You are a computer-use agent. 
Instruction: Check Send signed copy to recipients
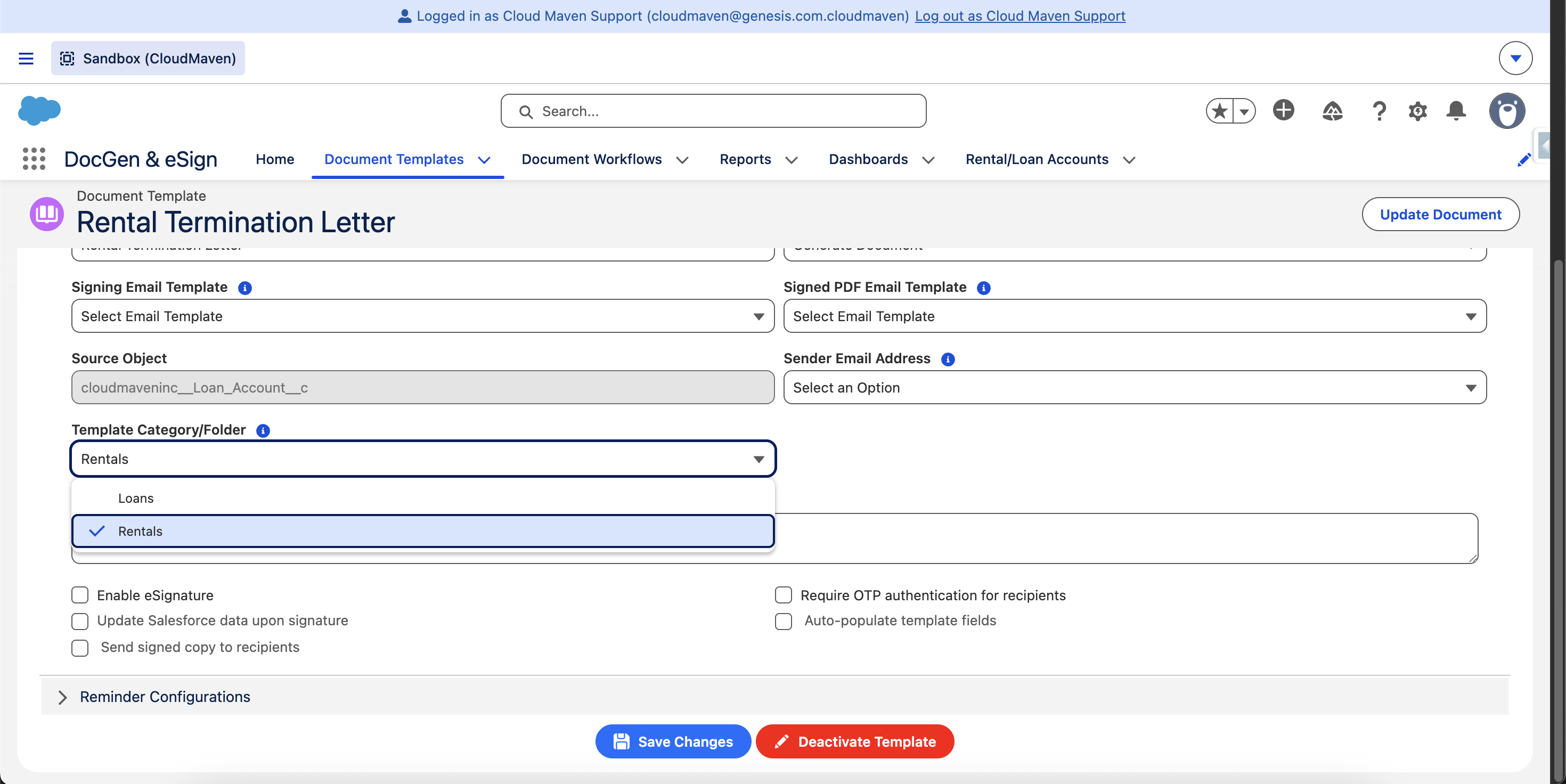(x=80, y=648)
